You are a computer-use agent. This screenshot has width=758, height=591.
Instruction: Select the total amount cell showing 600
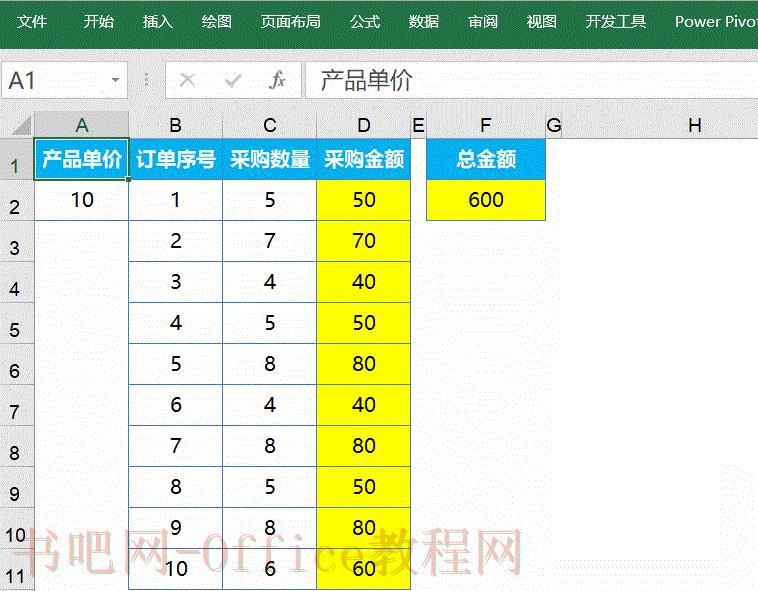point(486,200)
